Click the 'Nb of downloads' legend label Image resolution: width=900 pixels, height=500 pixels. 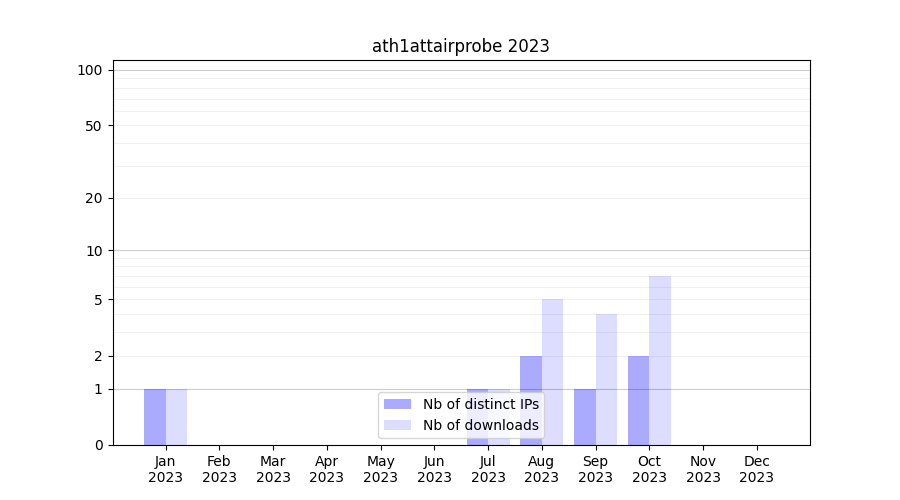480,425
